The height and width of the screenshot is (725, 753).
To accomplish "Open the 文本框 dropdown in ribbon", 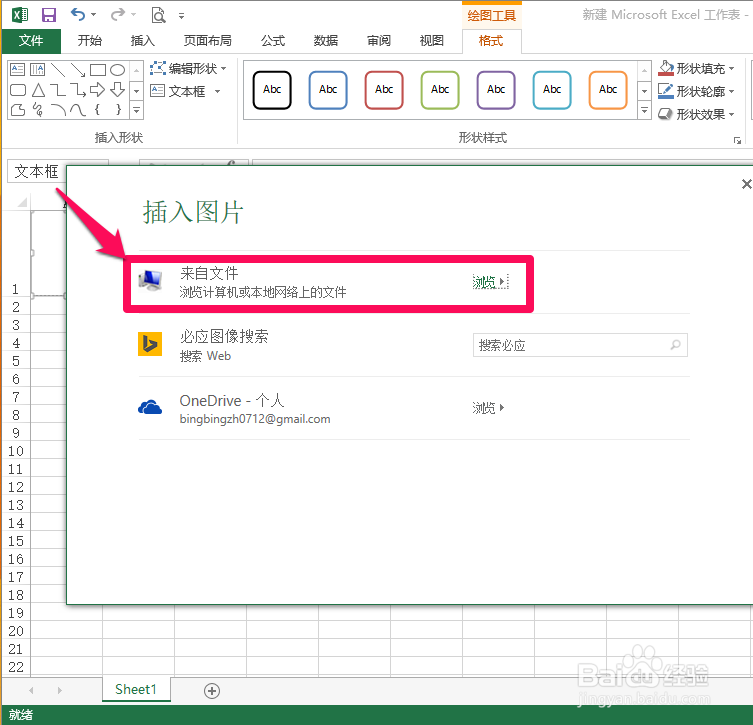I will 218,91.
